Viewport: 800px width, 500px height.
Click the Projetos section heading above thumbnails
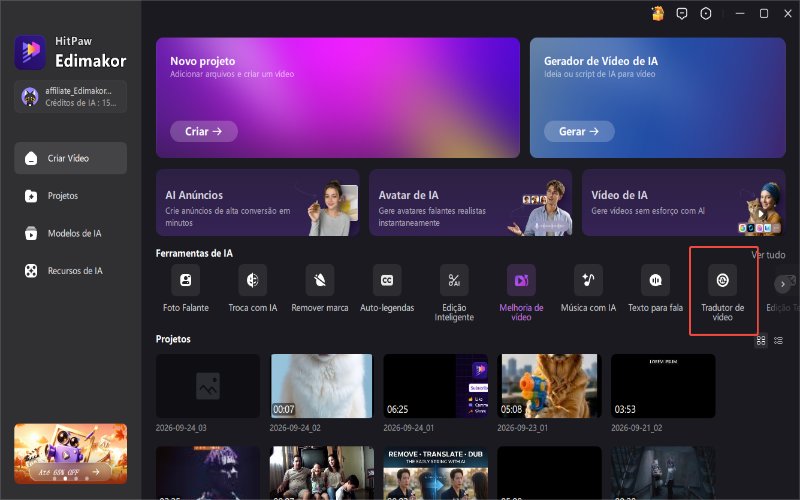tap(173, 339)
